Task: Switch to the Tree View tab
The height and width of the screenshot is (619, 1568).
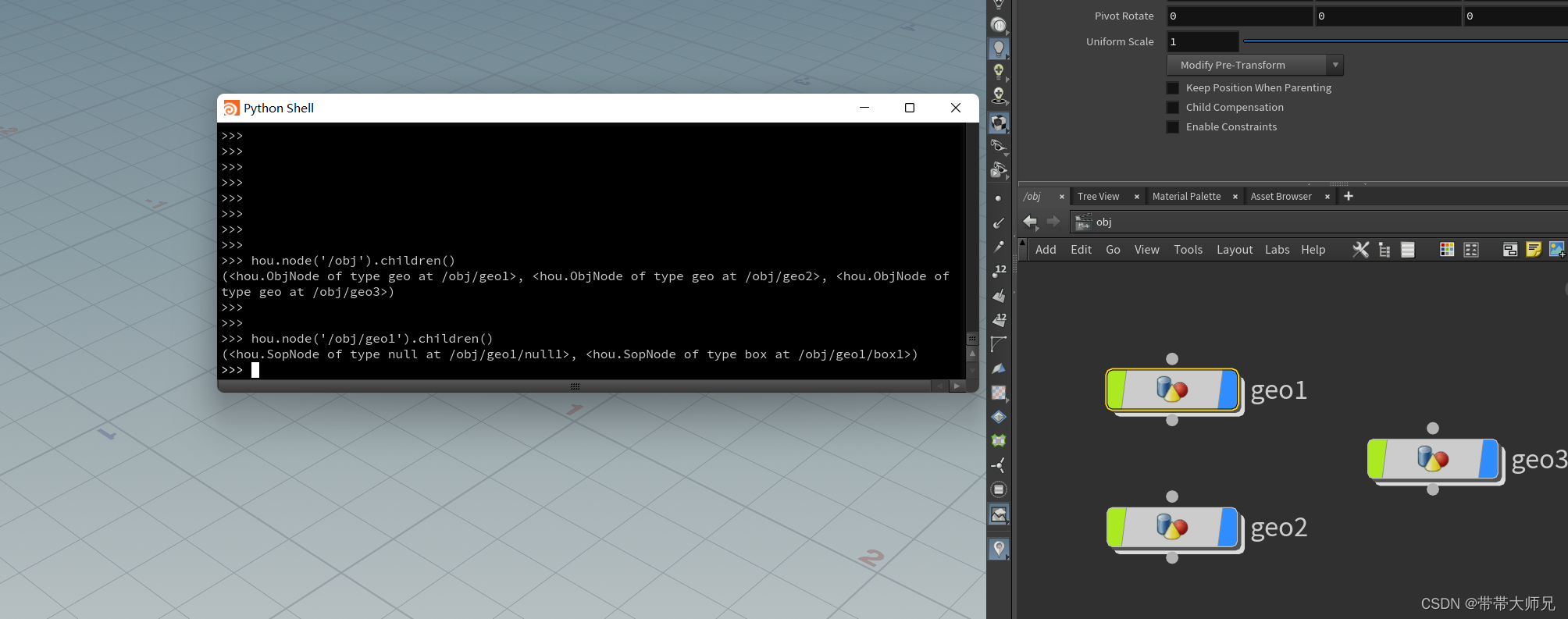Action: (x=1099, y=197)
